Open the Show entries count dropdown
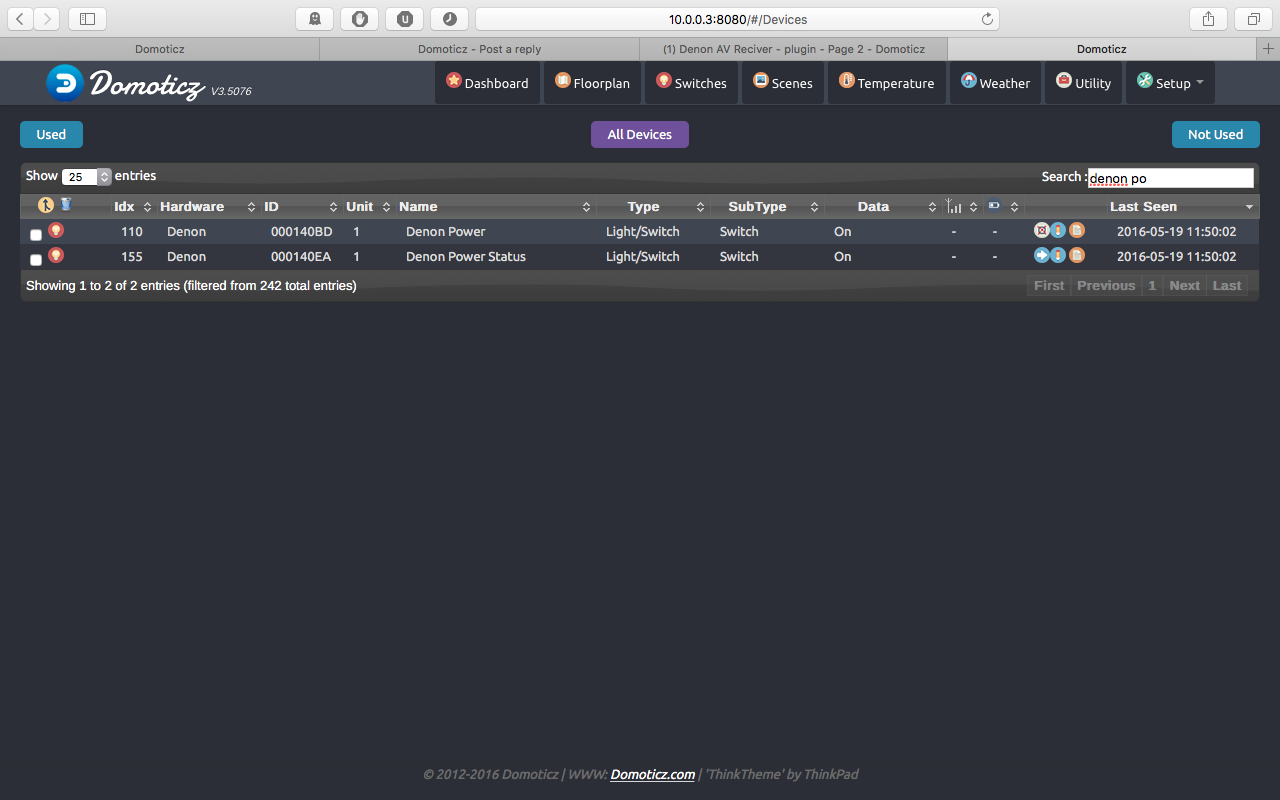 (87, 177)
